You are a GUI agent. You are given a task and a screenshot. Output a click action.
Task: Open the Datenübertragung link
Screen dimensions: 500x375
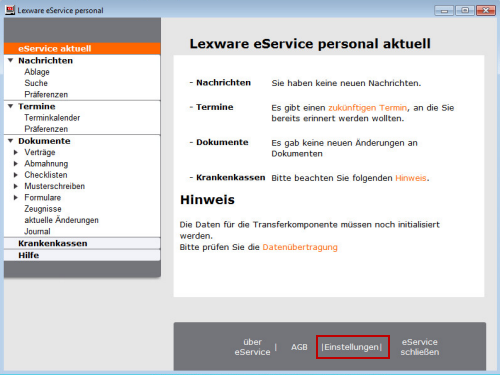tap(300, 247)
